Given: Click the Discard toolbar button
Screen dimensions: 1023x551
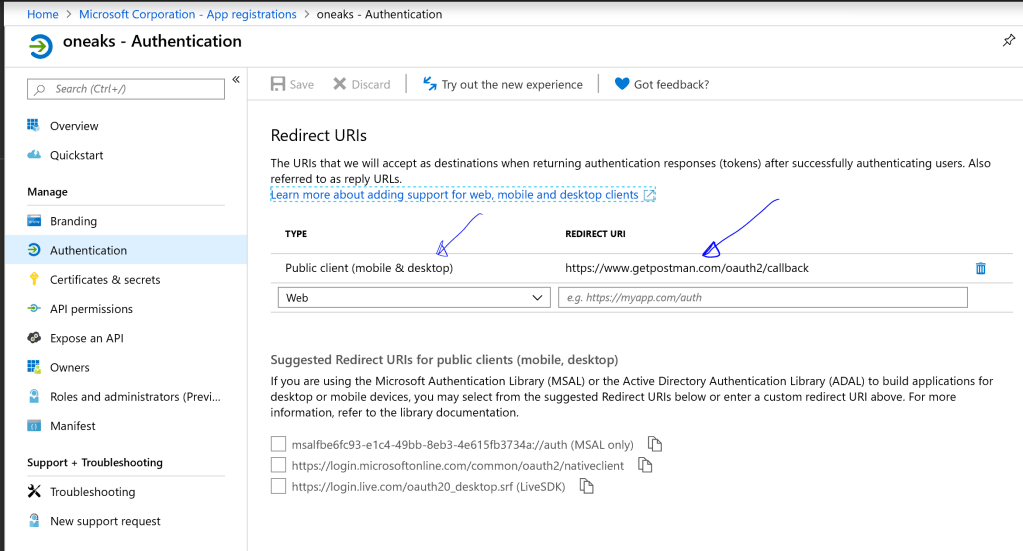Looking at the screenshot, I should point(361,85).
